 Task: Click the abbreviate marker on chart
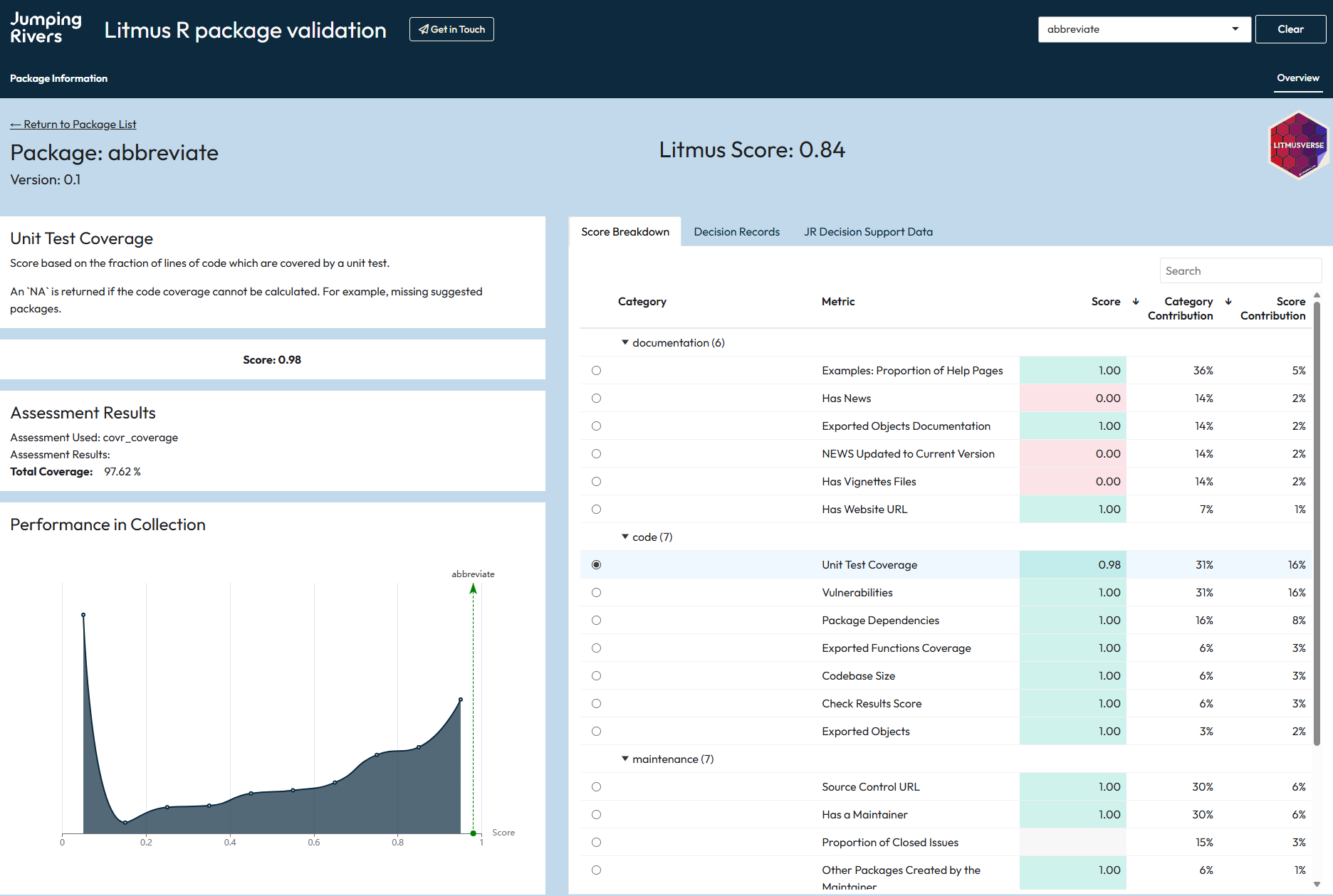[x=474, y=833]
